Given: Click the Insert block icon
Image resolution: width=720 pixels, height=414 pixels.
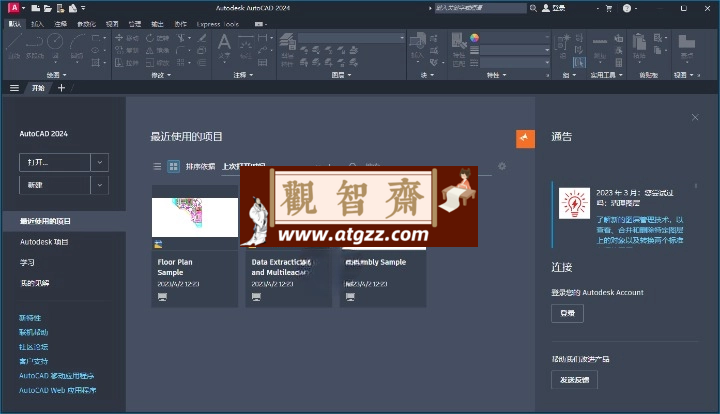Looking at the screenshot, I should [417, 41].
